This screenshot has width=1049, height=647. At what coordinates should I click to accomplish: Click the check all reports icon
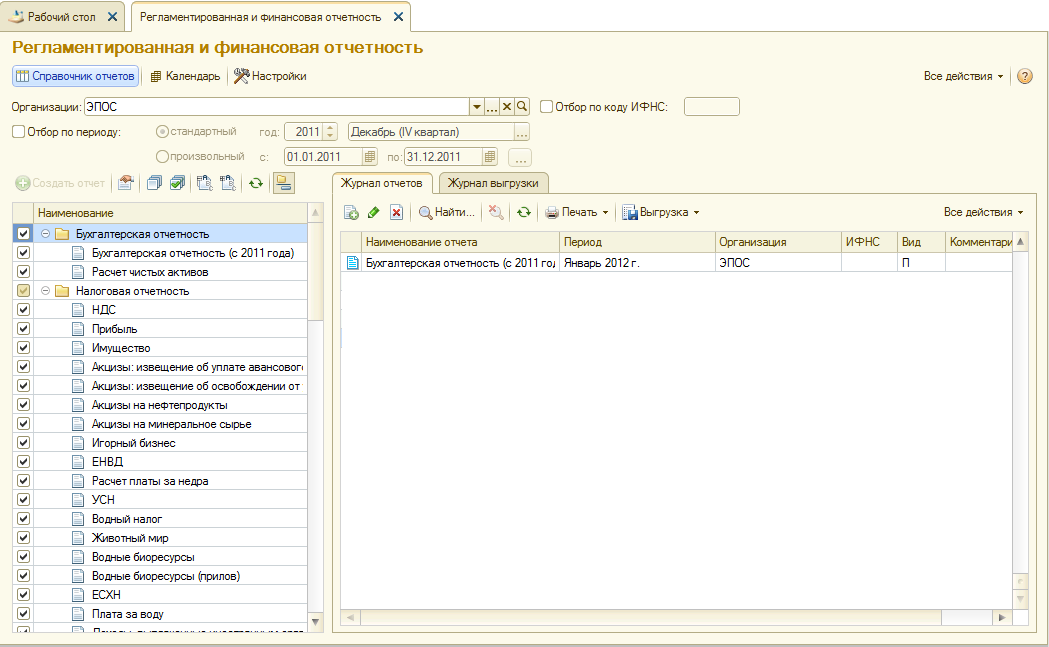(x=177, y=183)
